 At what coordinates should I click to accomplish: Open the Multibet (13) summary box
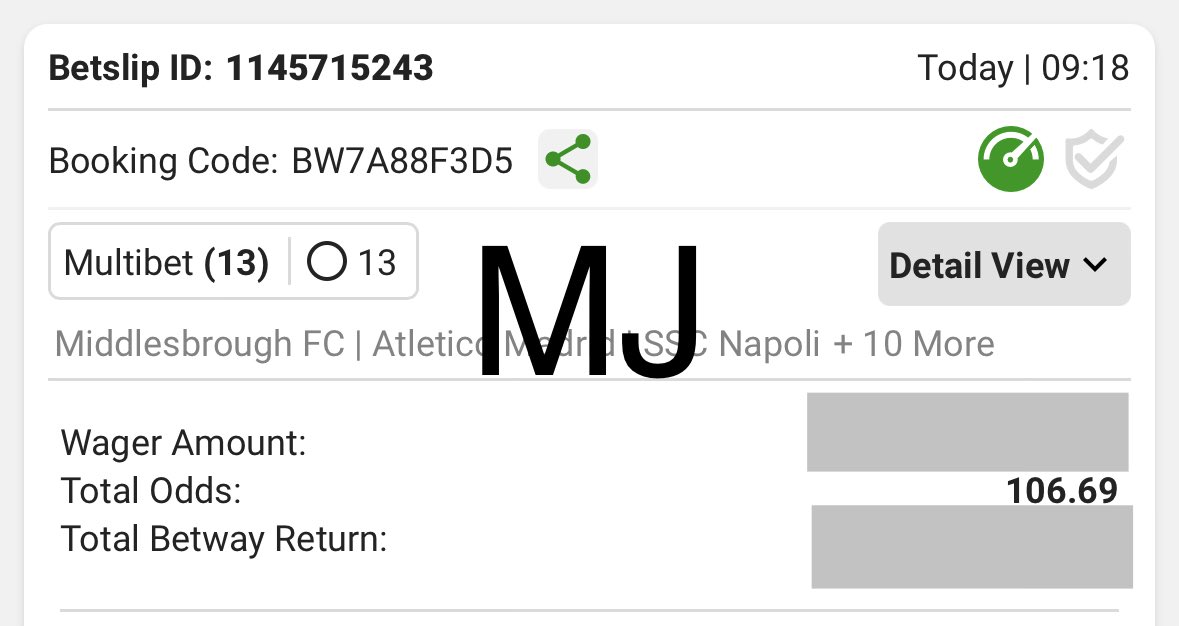pyautogui.click(x=233, y=262)
